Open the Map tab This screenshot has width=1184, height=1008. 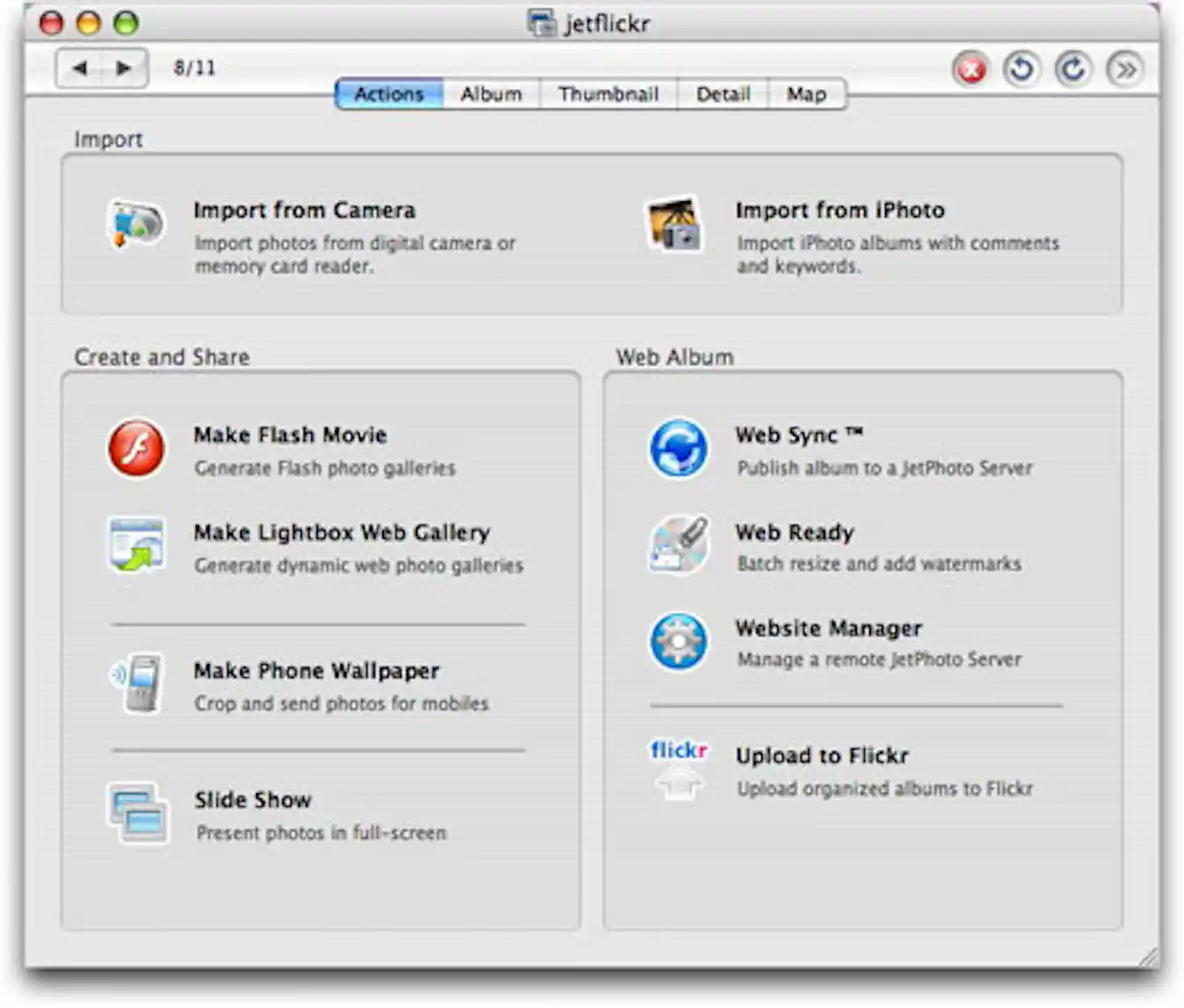point(807,94)
